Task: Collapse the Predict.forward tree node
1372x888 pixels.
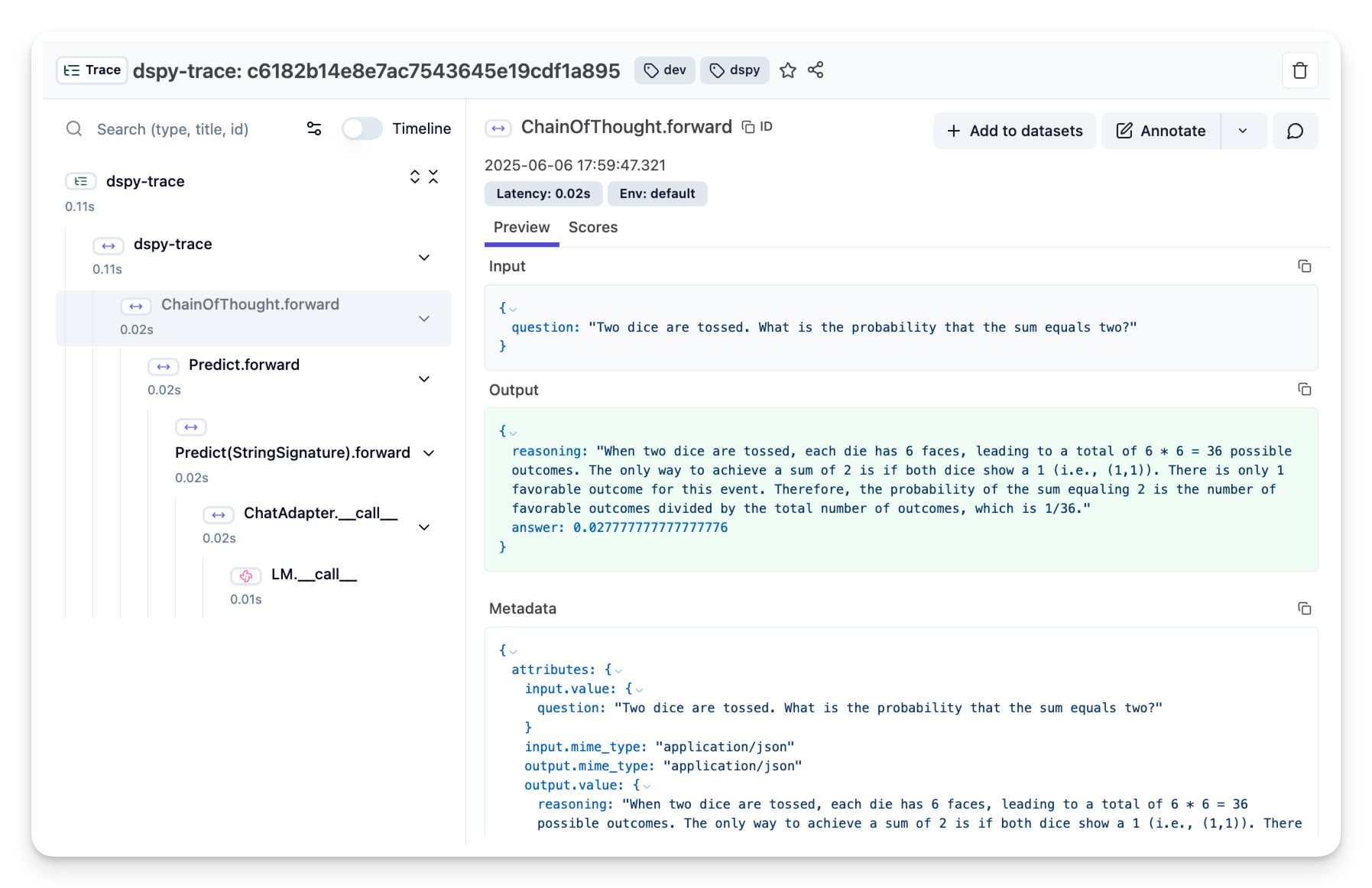Action: [x=424, y=379]
